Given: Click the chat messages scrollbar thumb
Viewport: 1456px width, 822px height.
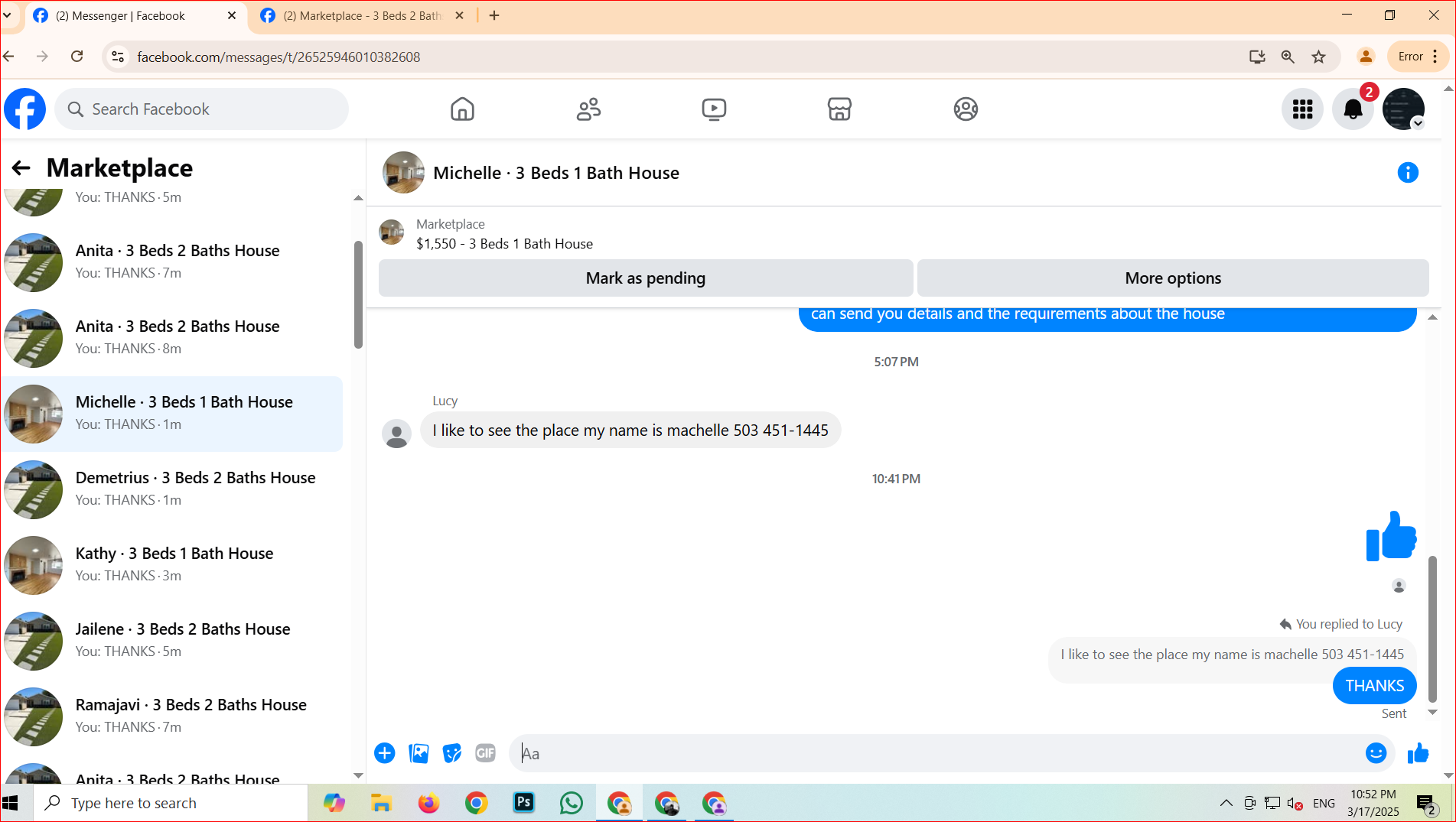Looking at the screenshot, I should click(1432, 629).
